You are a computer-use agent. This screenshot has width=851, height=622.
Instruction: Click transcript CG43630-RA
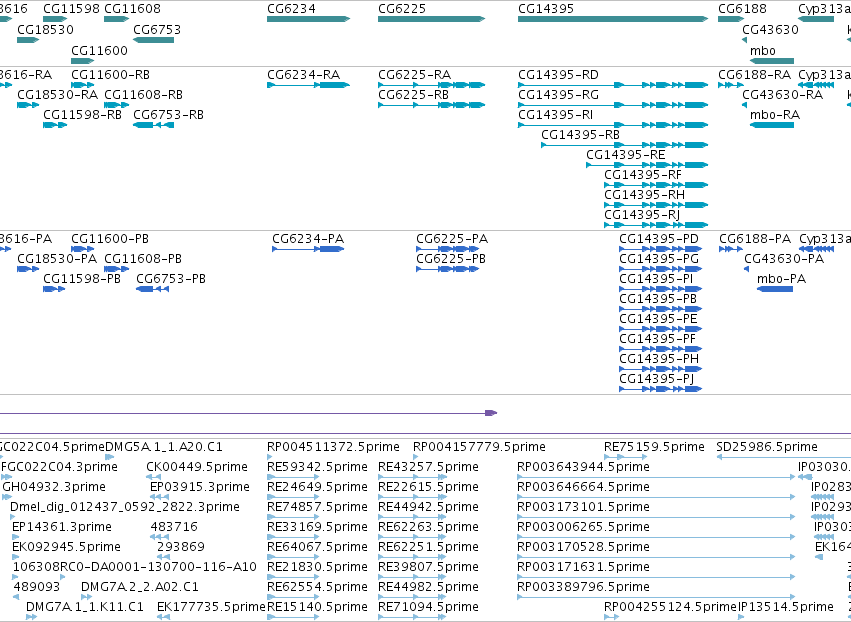[745, 105]
